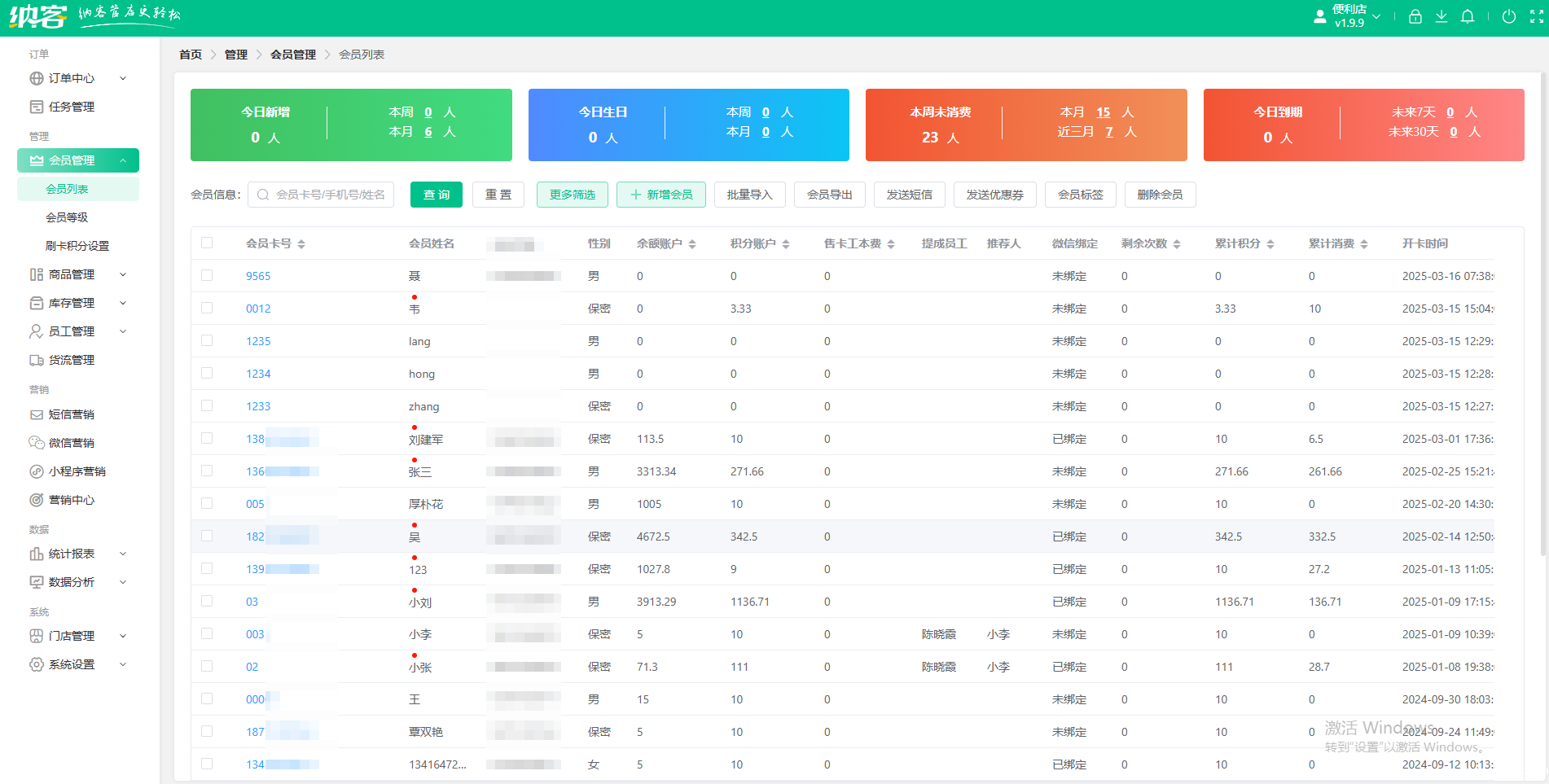1549x784 pixels.
Task: Click the 本周未消费 orange statistics card
Action: pos(1026,125)
